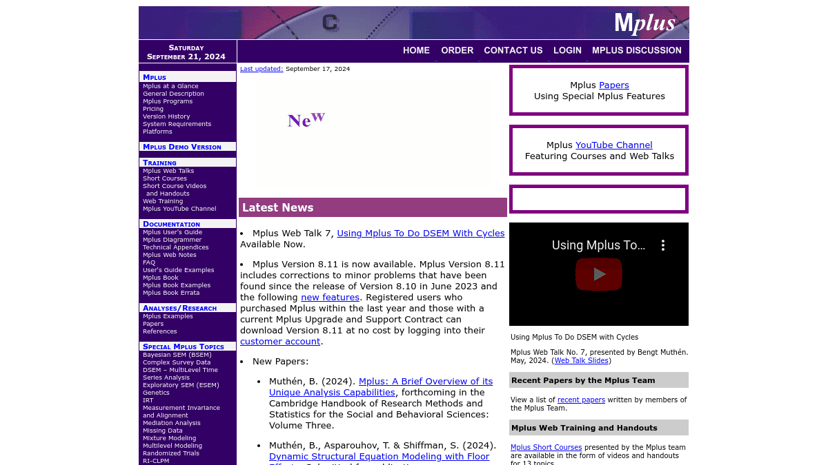Viewport: 828px width, 465px height.
Task: Open User's Guide Examples
Action: [x=178, y=270]
